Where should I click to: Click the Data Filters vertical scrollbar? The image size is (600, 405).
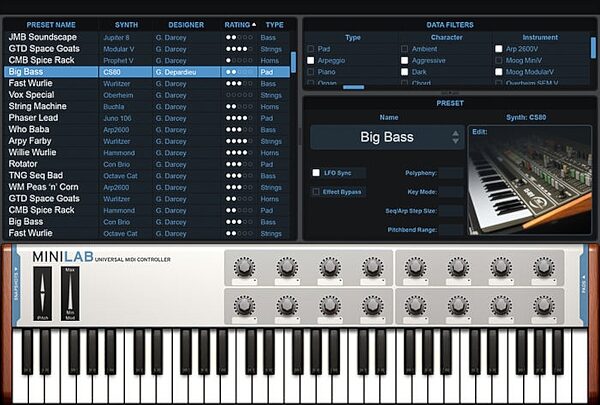[593, 48]
